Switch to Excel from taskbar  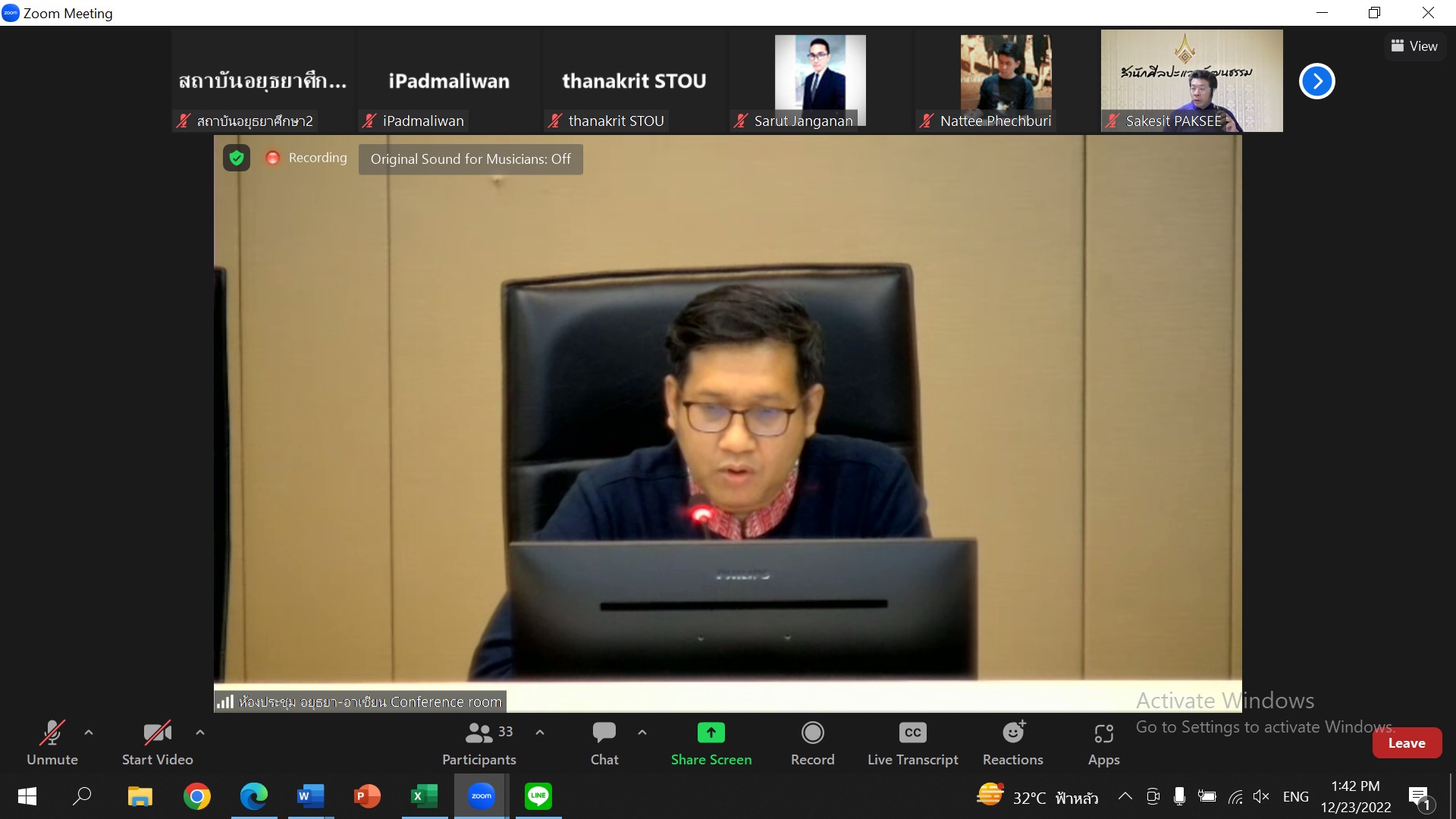click(x=425, y=796)
